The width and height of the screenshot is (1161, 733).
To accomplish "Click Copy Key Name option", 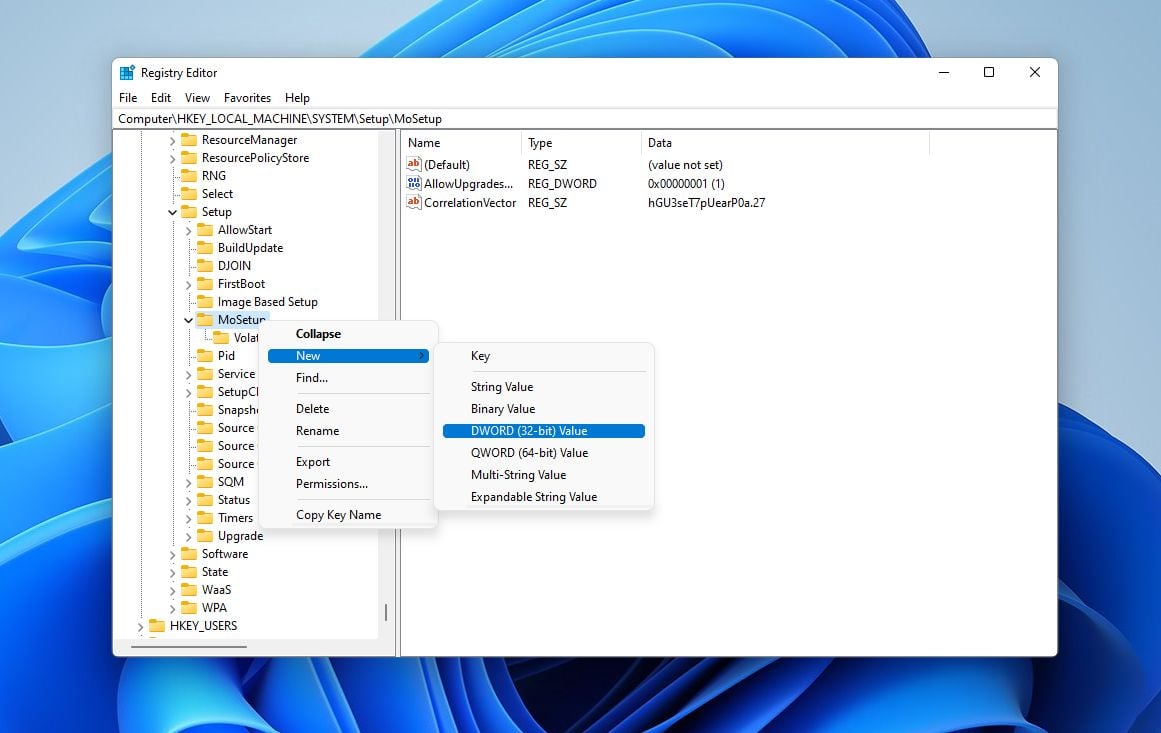I will coord(338,515).
